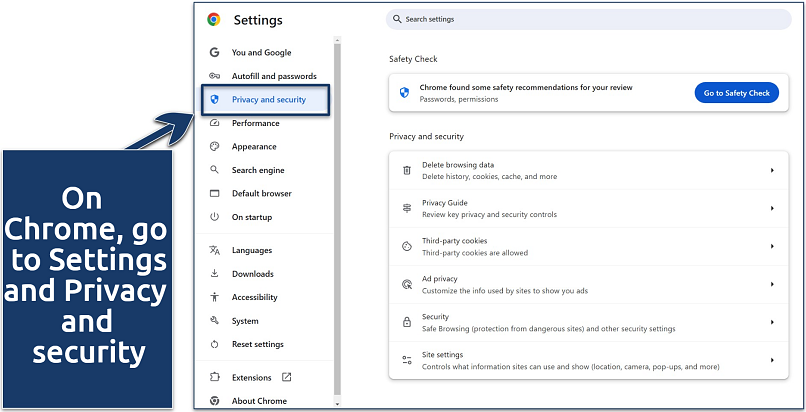Click the Third-party cookies icon
The height and width of the screenshot is (412, 806).
407,246
